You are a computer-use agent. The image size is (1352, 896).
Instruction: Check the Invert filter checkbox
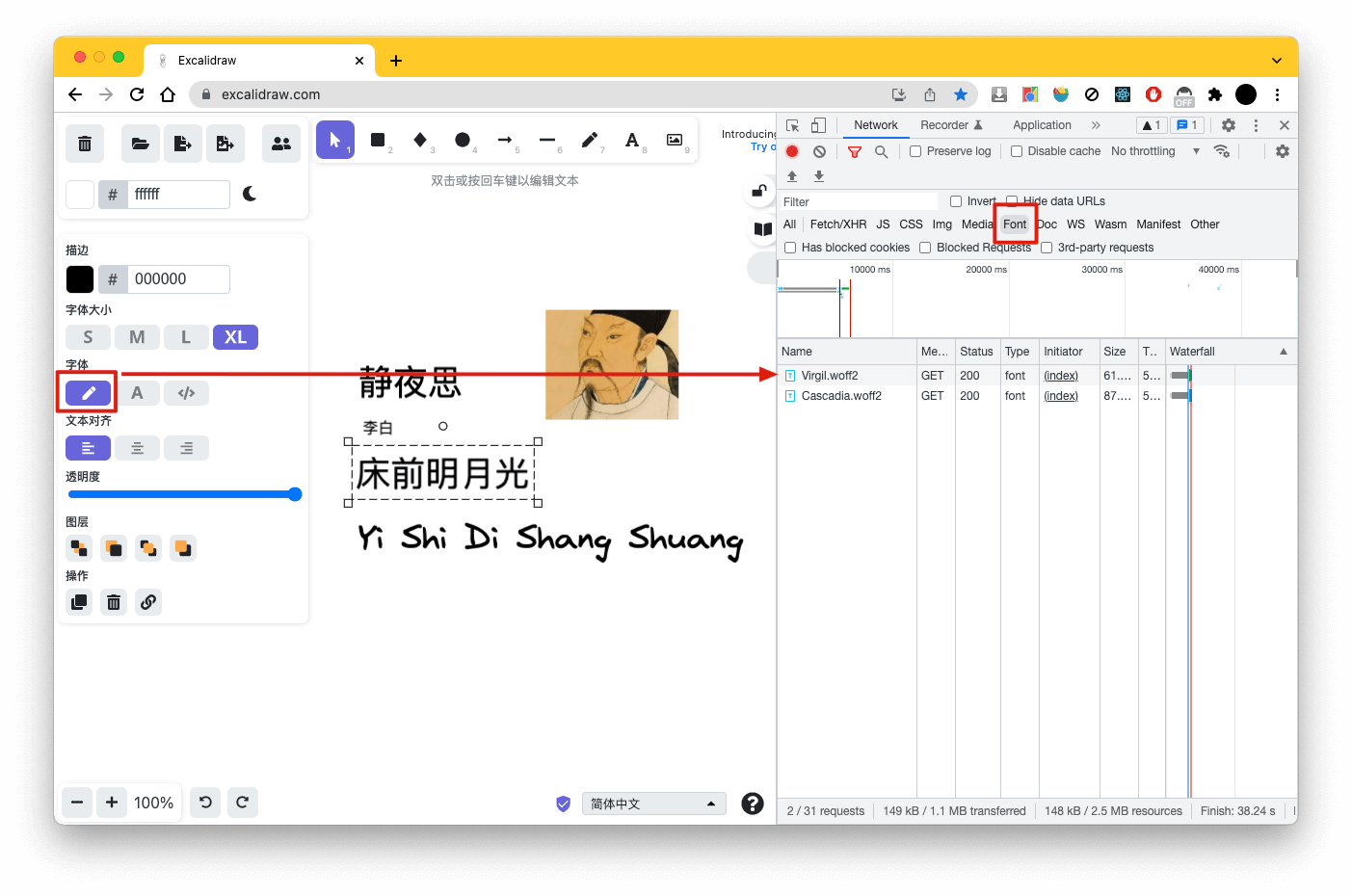(956, 201)
